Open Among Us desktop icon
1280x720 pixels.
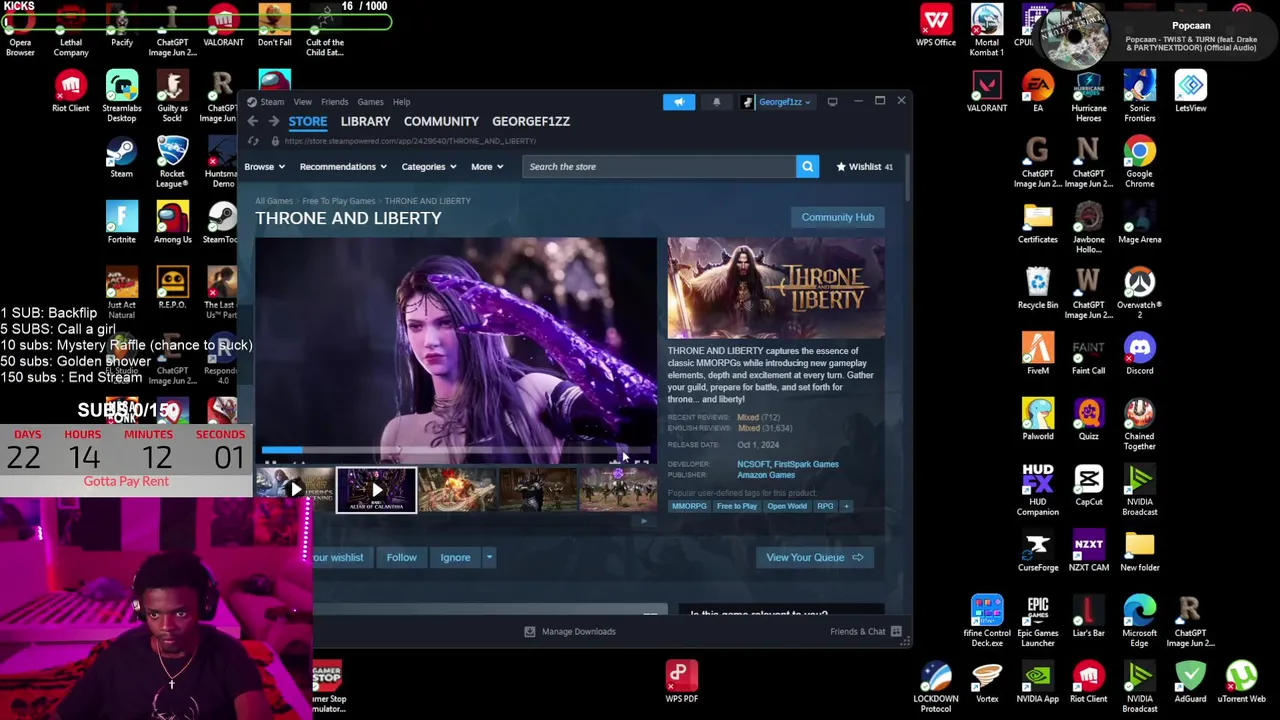click(x=172, y=222)
